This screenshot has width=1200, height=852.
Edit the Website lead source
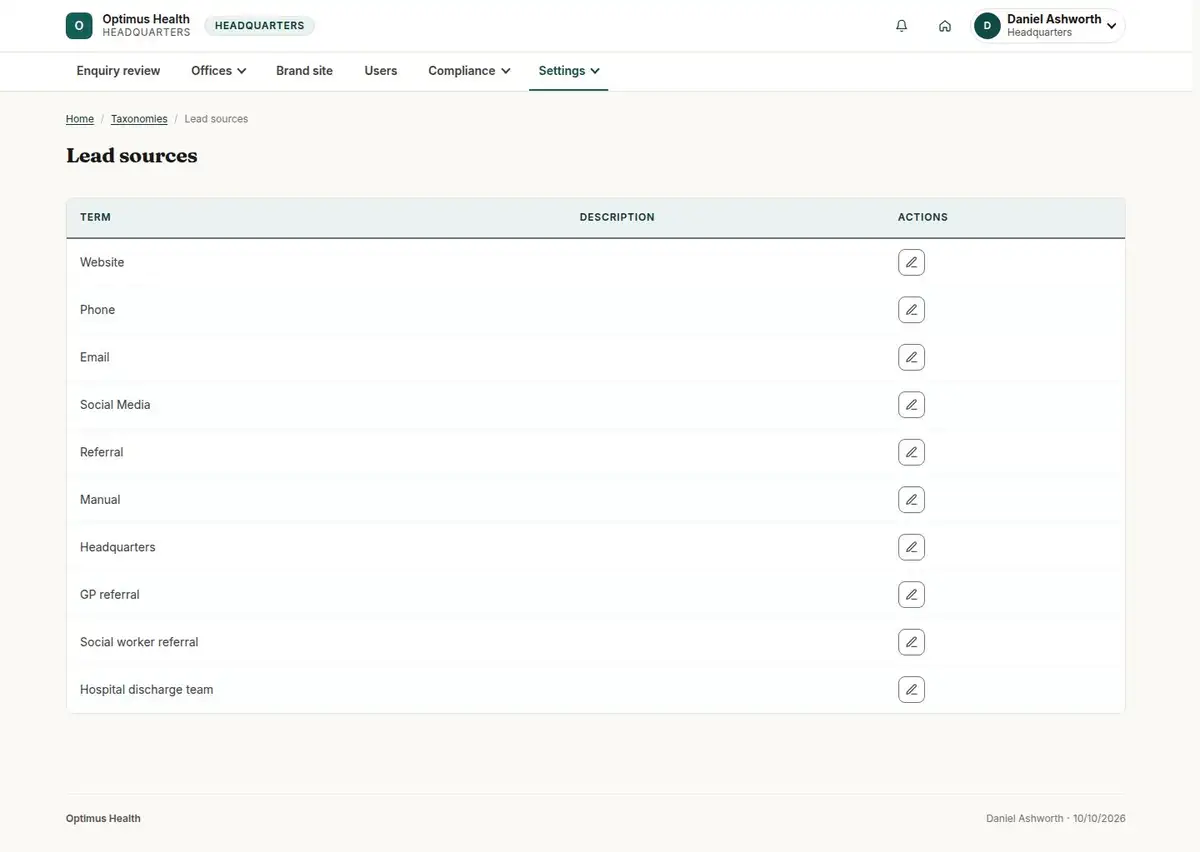pyautogui.click(x=911, y=262)
